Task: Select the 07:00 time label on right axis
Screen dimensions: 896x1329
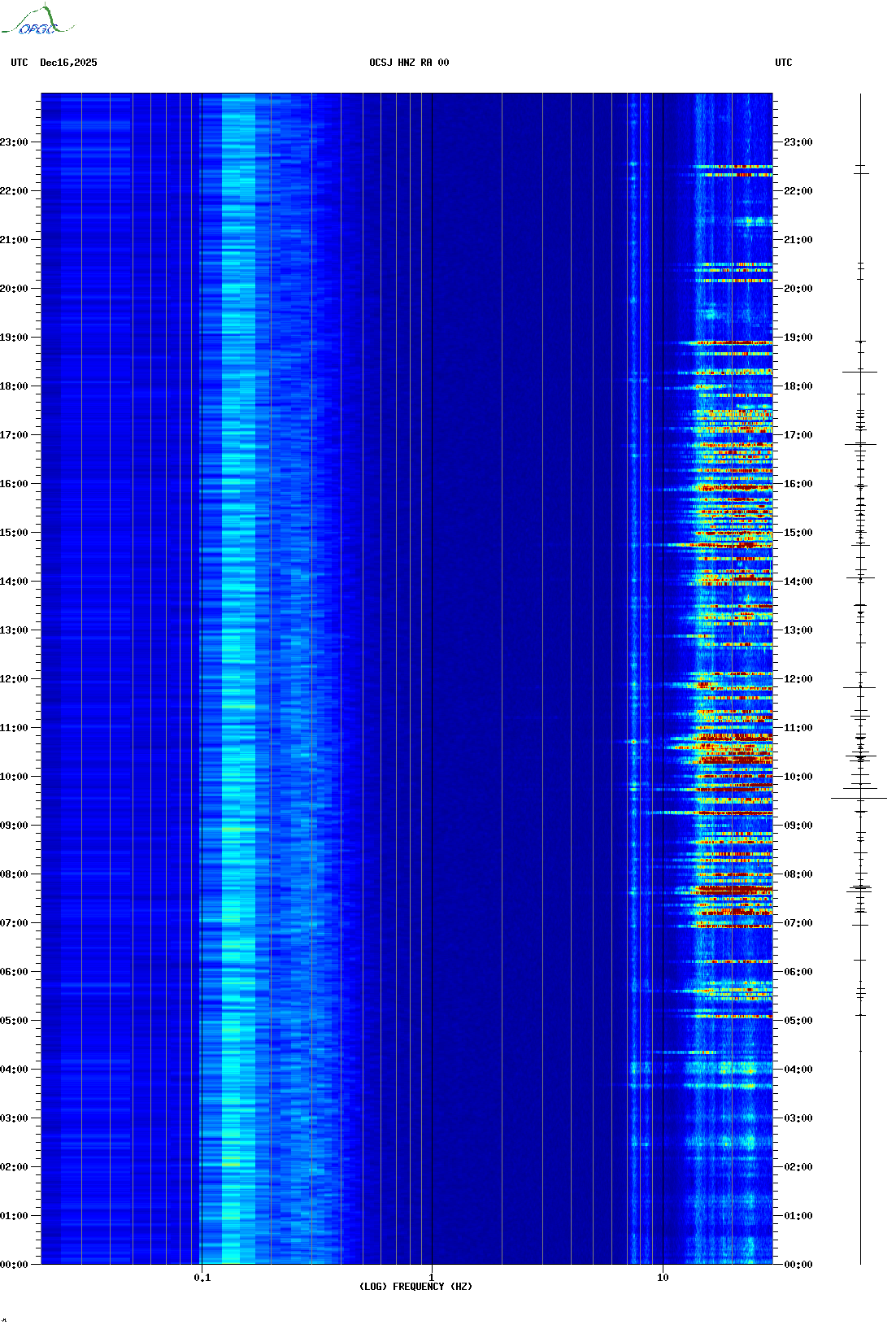Action: click(x=798, y=923)
